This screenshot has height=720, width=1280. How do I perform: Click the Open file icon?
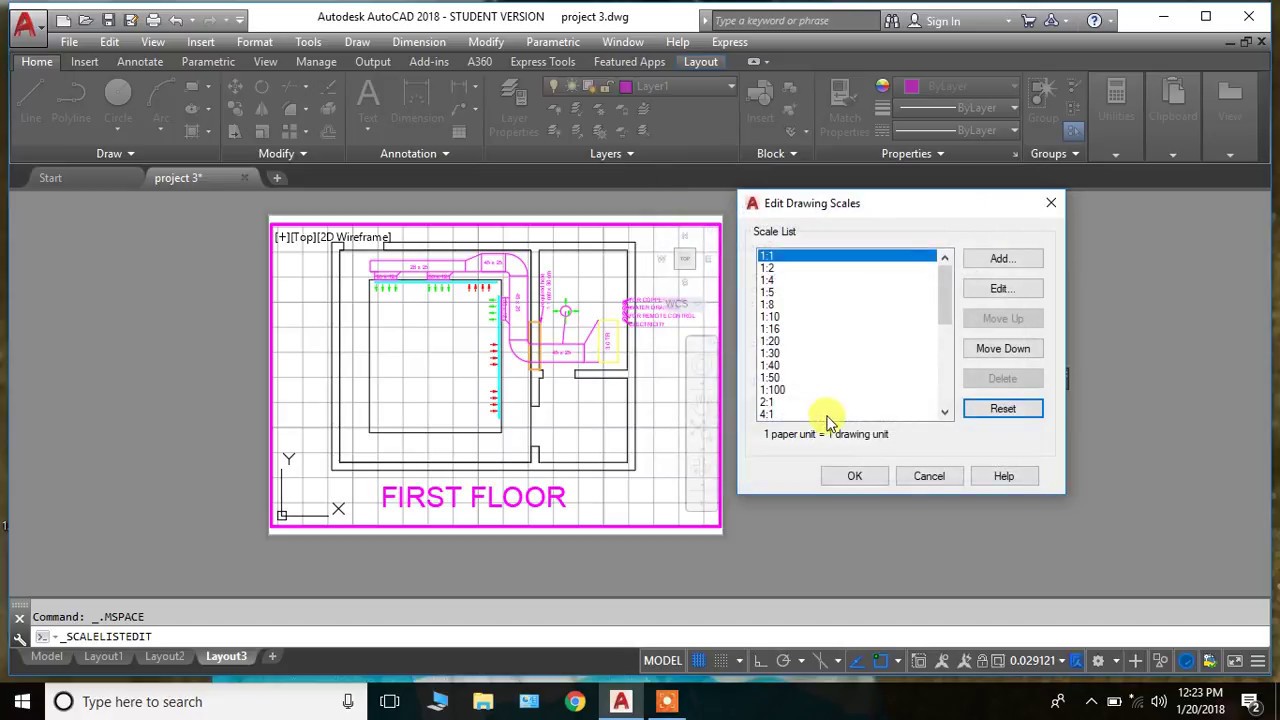(x=86, y=20)
